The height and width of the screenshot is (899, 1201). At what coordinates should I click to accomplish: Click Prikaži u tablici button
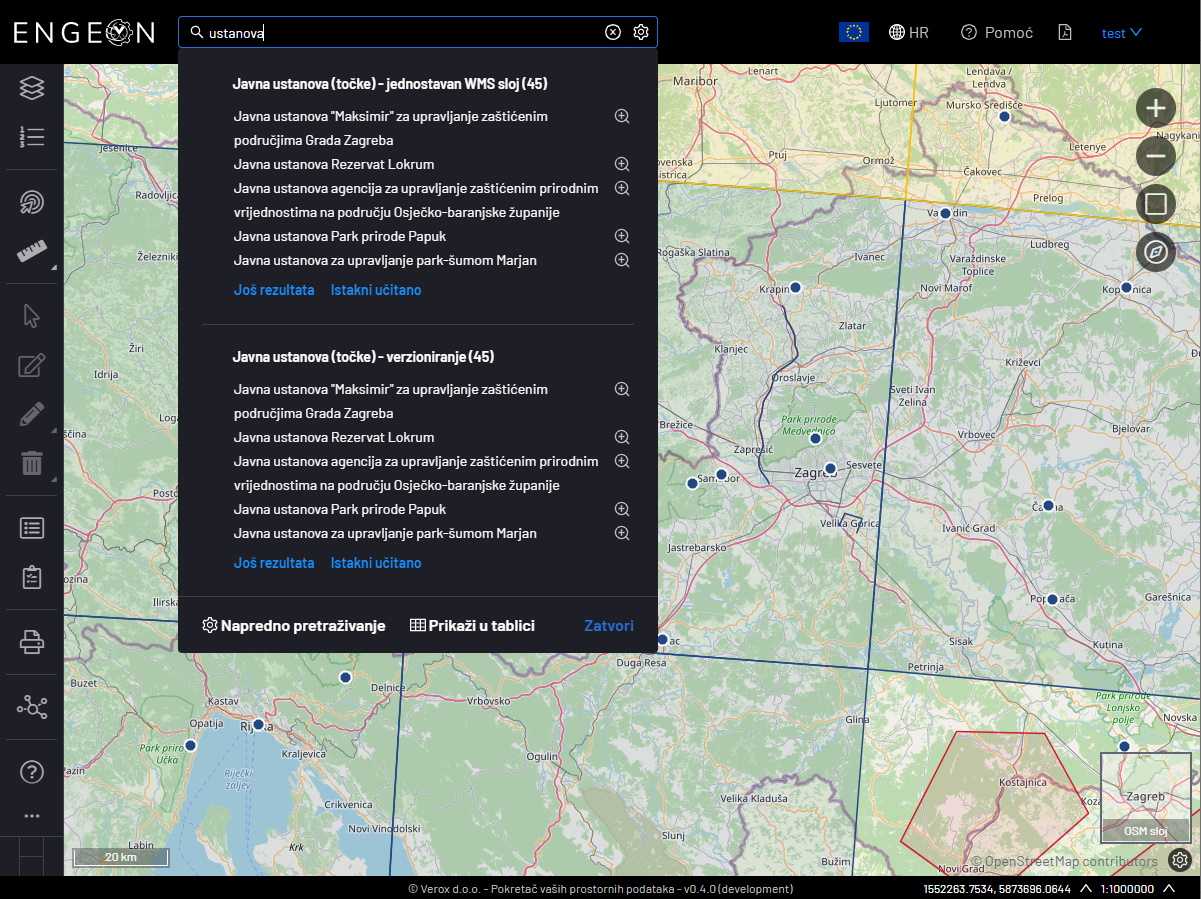click(x=472, y=625)
